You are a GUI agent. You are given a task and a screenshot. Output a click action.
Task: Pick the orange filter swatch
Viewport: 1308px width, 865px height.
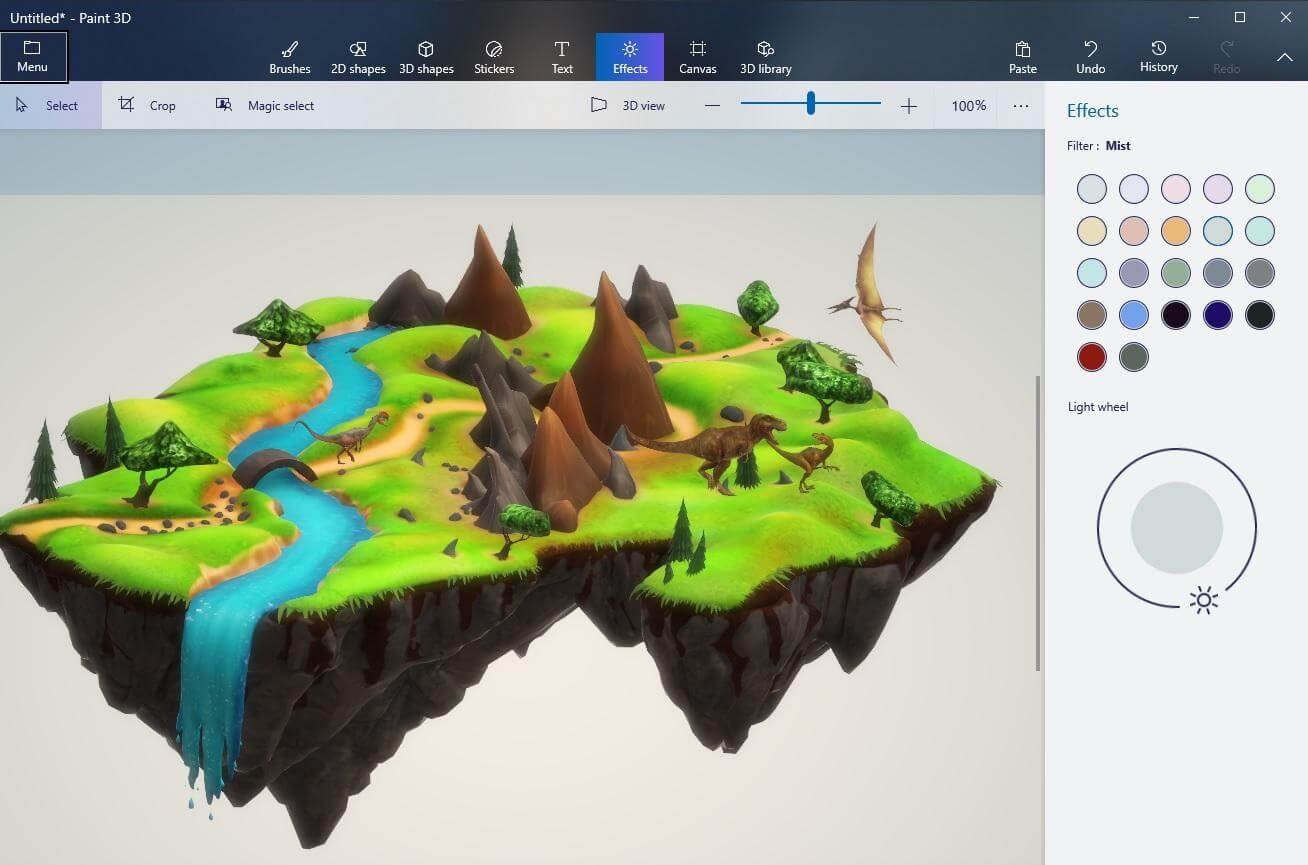[x=1176, y=231]
